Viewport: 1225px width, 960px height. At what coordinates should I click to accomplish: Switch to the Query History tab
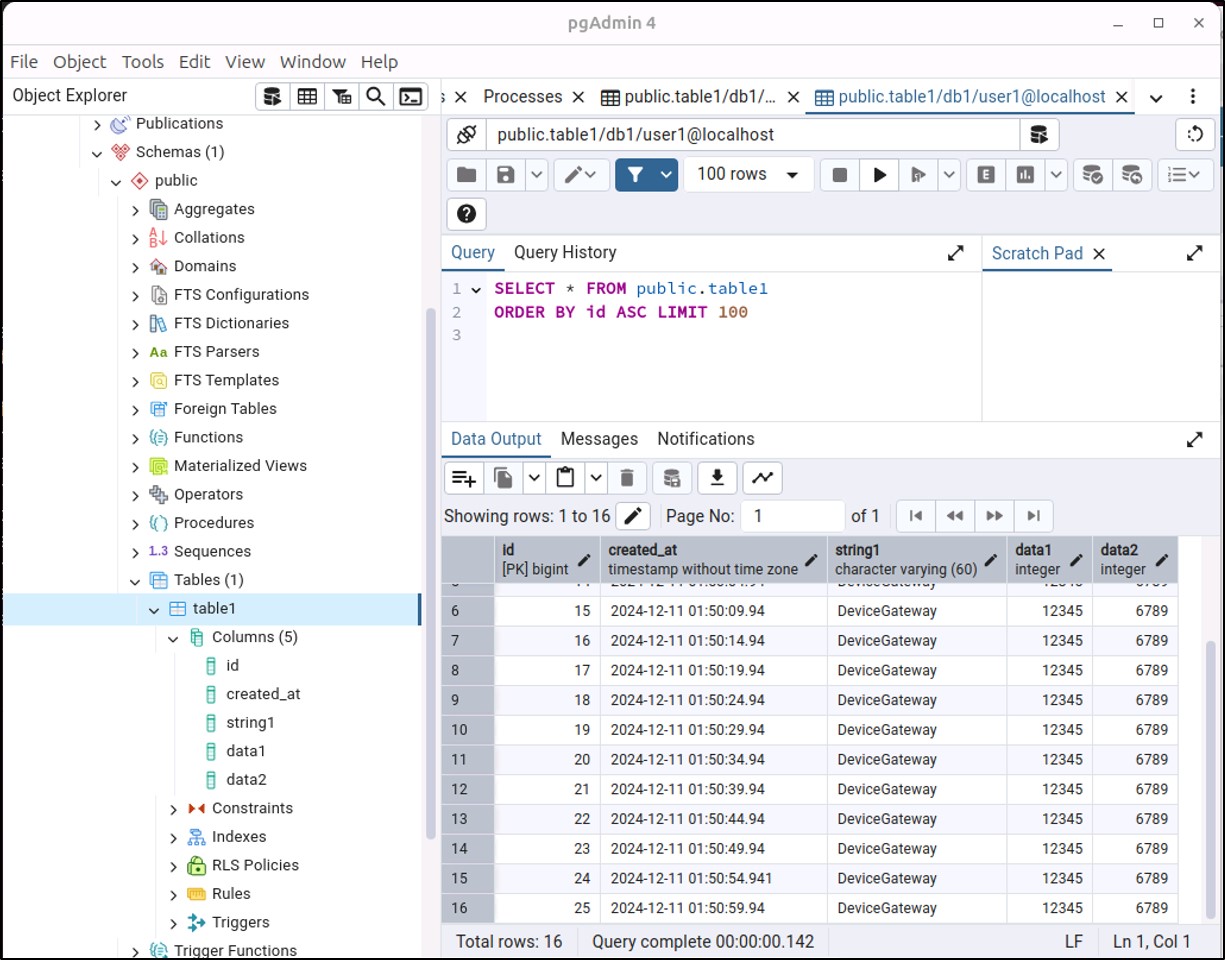pyautogui.click(x=564, y=253)
